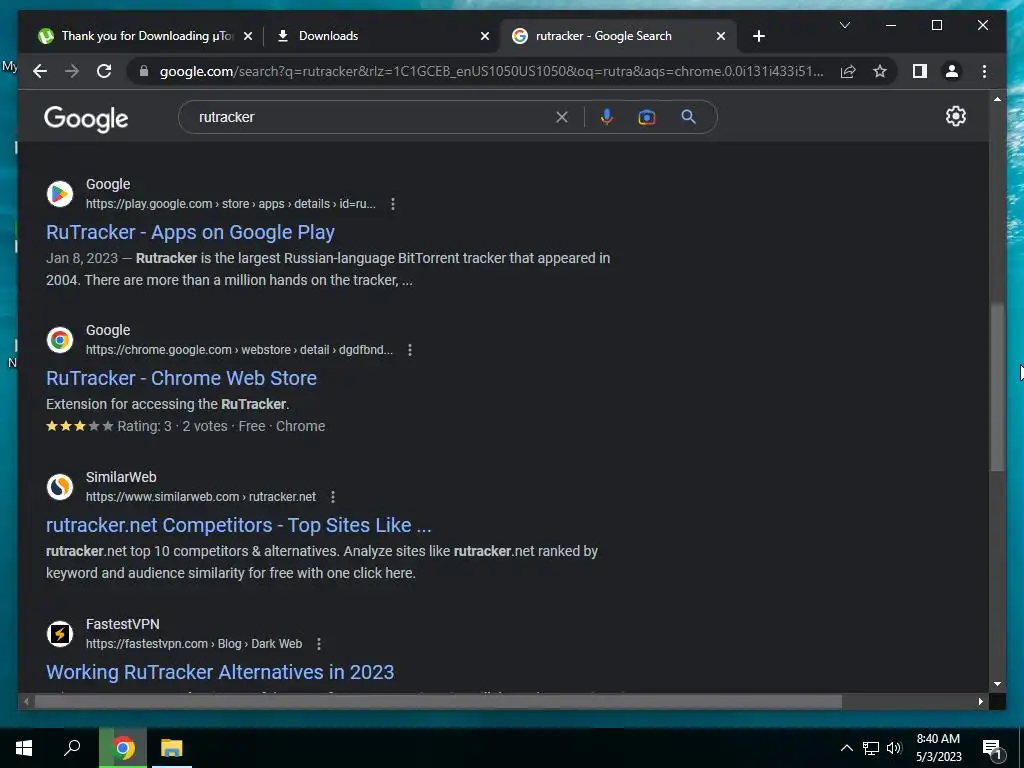This screenshot has height=768, width=1024.
Task: Open Windows taskbar search
Action: 72,748
